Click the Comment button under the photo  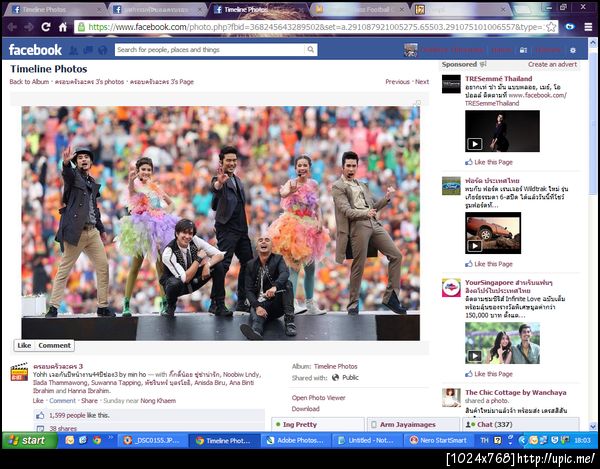pyautogui.click(x=54, y=345)
